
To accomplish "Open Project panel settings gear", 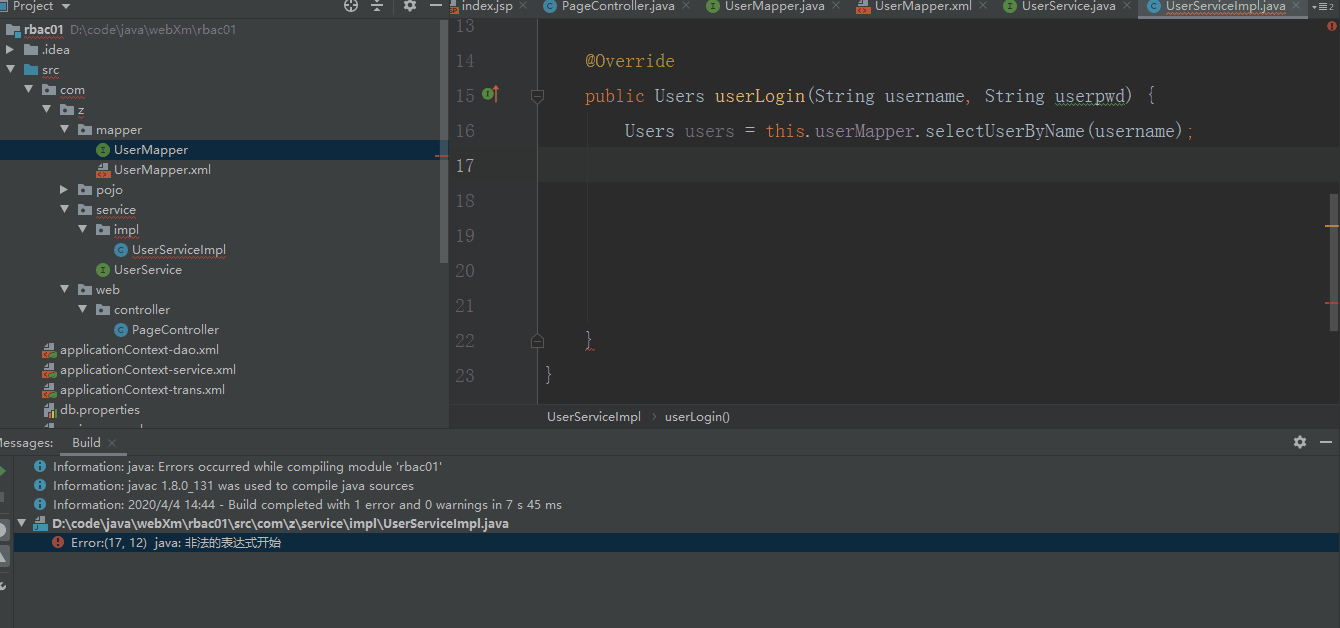I will 410,6.
